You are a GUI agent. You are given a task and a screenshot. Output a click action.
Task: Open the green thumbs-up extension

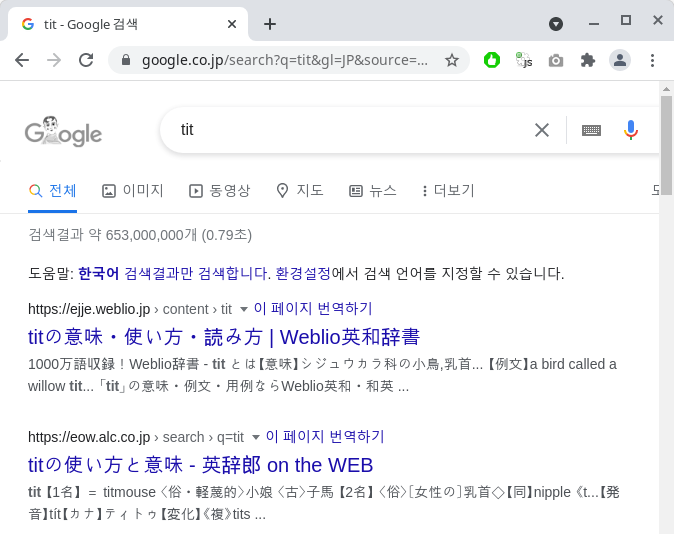492,60
